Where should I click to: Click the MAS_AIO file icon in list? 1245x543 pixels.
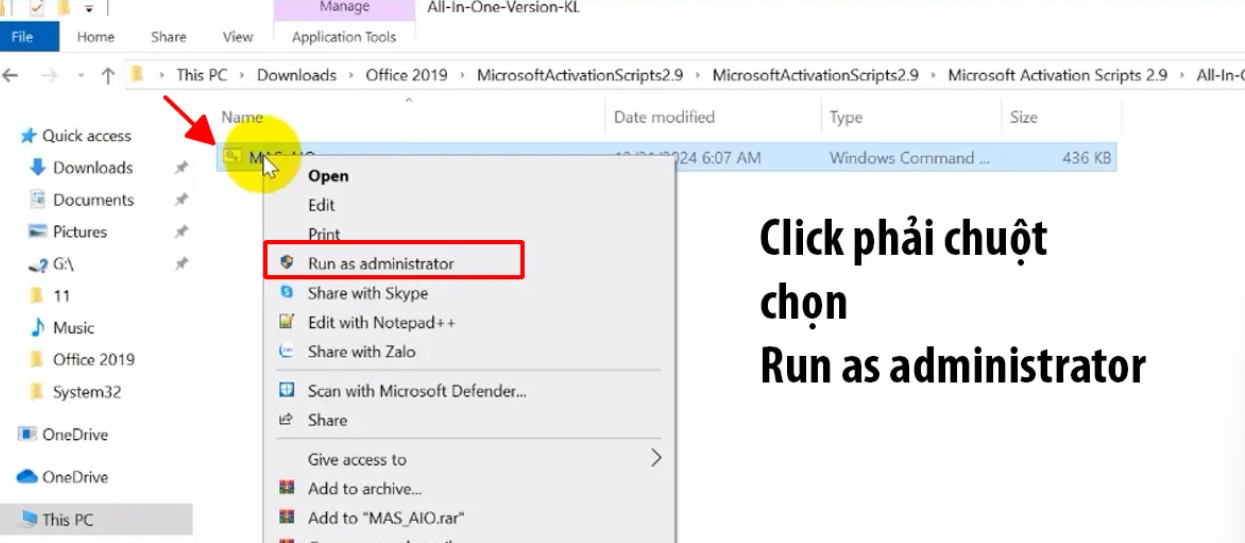coord(232,157)
